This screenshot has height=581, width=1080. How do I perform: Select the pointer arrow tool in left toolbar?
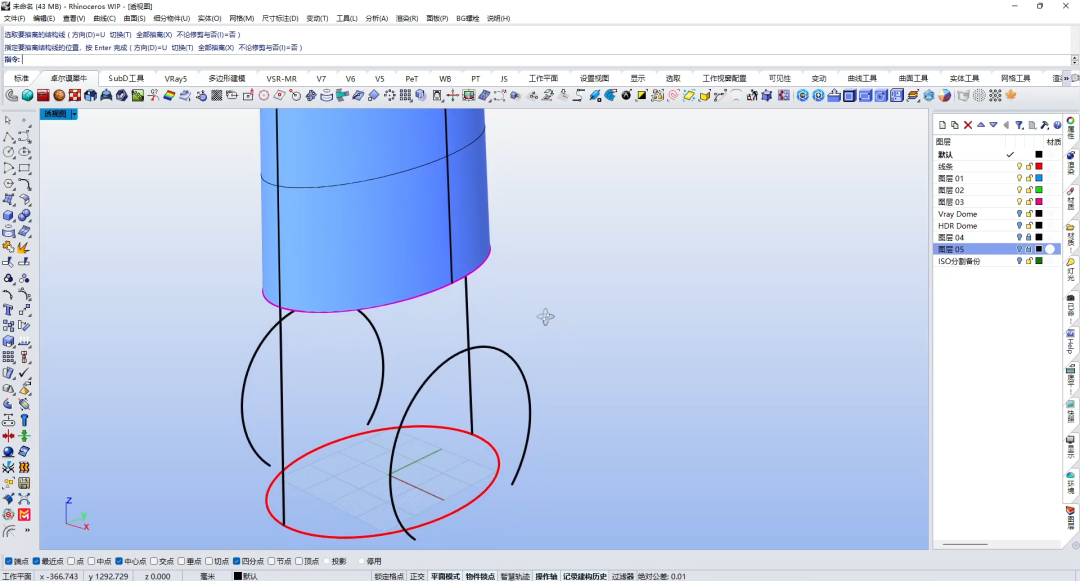[x=8, y=120]
